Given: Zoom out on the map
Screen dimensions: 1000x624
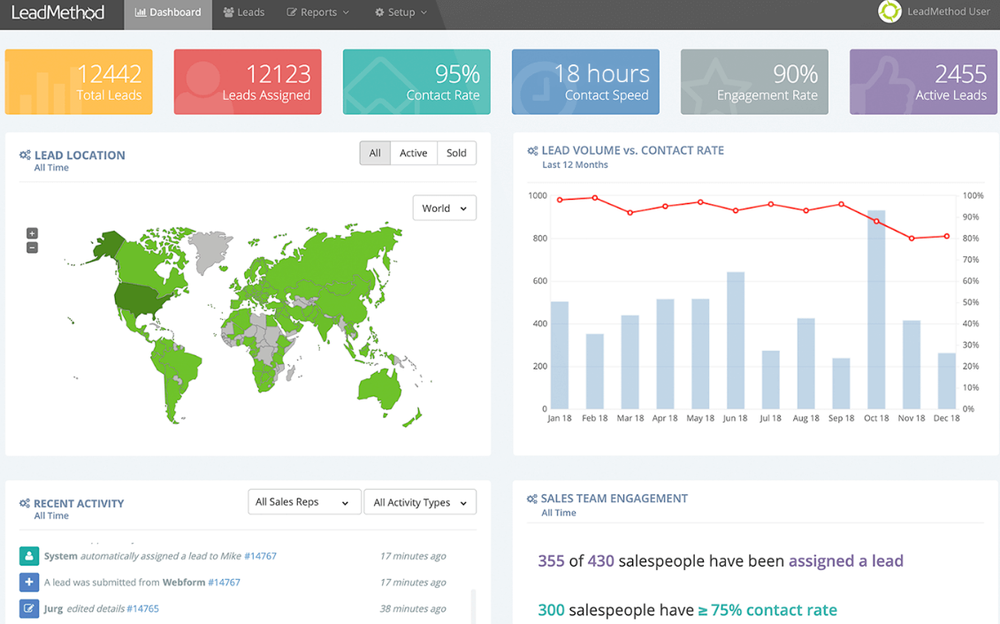Looking at the screenshot, I should (x=32, y=248).
